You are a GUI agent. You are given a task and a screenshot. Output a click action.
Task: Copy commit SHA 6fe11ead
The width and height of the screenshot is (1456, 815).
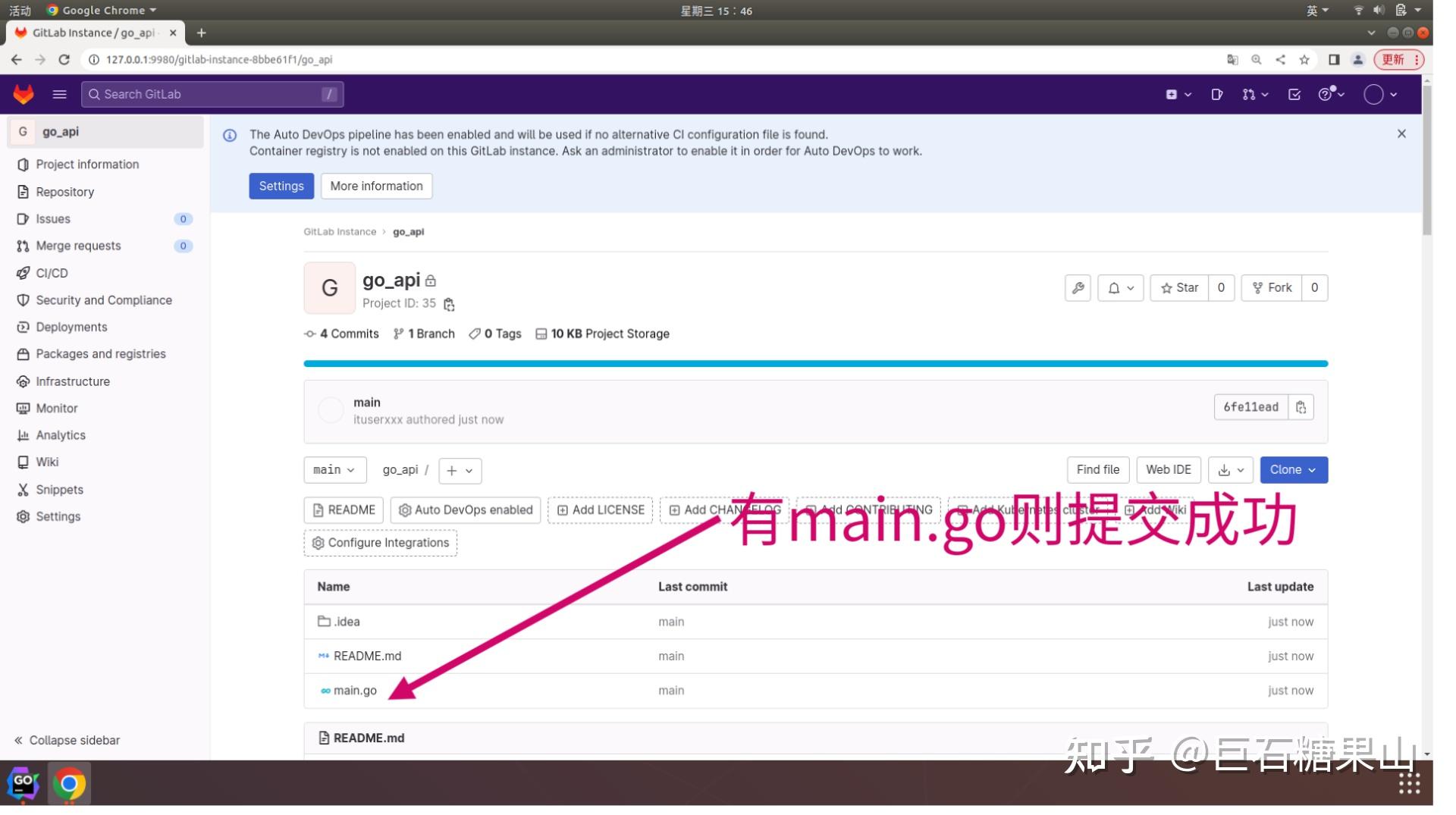(x=1301, y=407)
